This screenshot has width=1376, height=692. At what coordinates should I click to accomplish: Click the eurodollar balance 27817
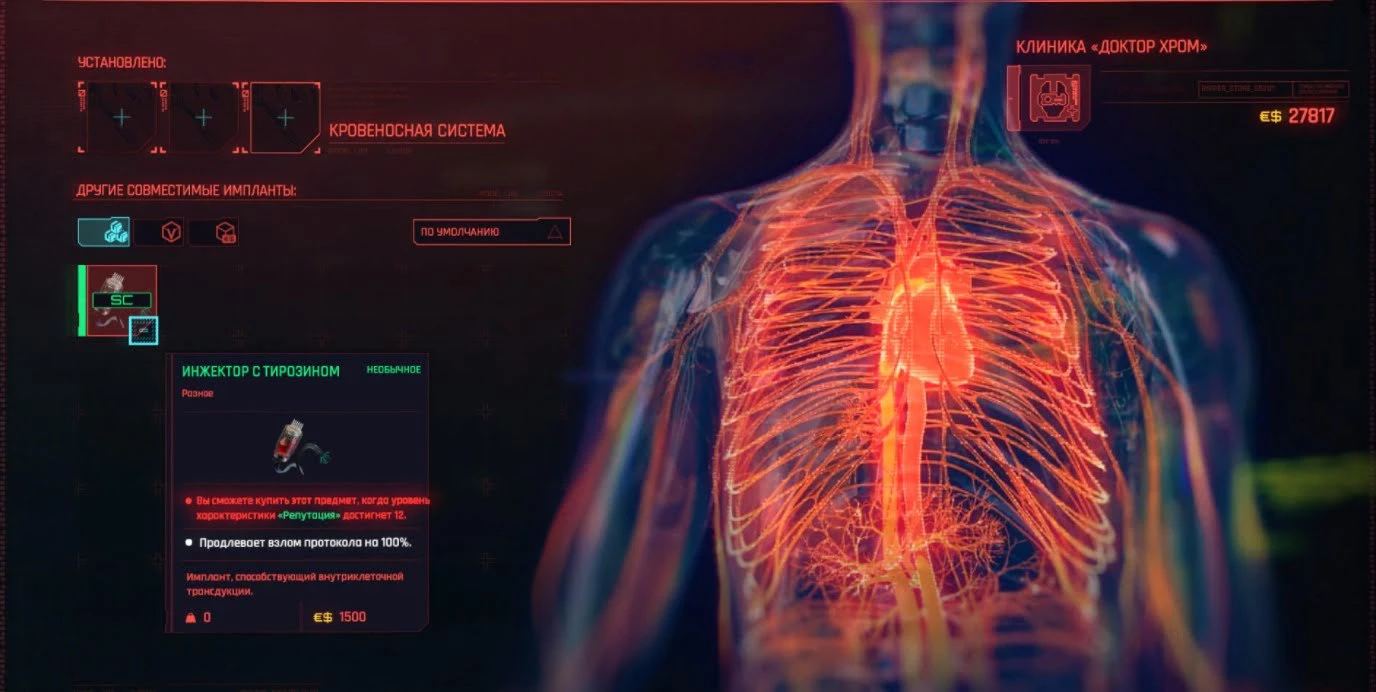pos(1310,116)
